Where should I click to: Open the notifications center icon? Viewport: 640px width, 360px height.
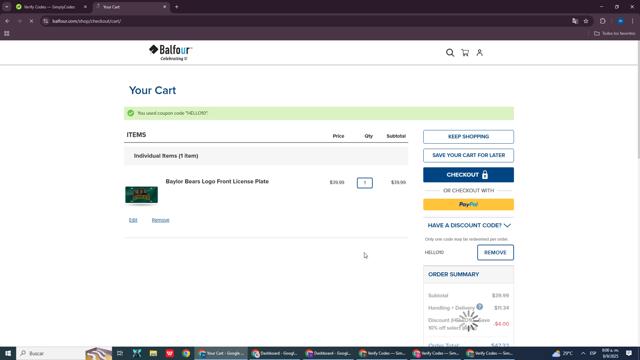pyautogui.click(x=629, y=353)
